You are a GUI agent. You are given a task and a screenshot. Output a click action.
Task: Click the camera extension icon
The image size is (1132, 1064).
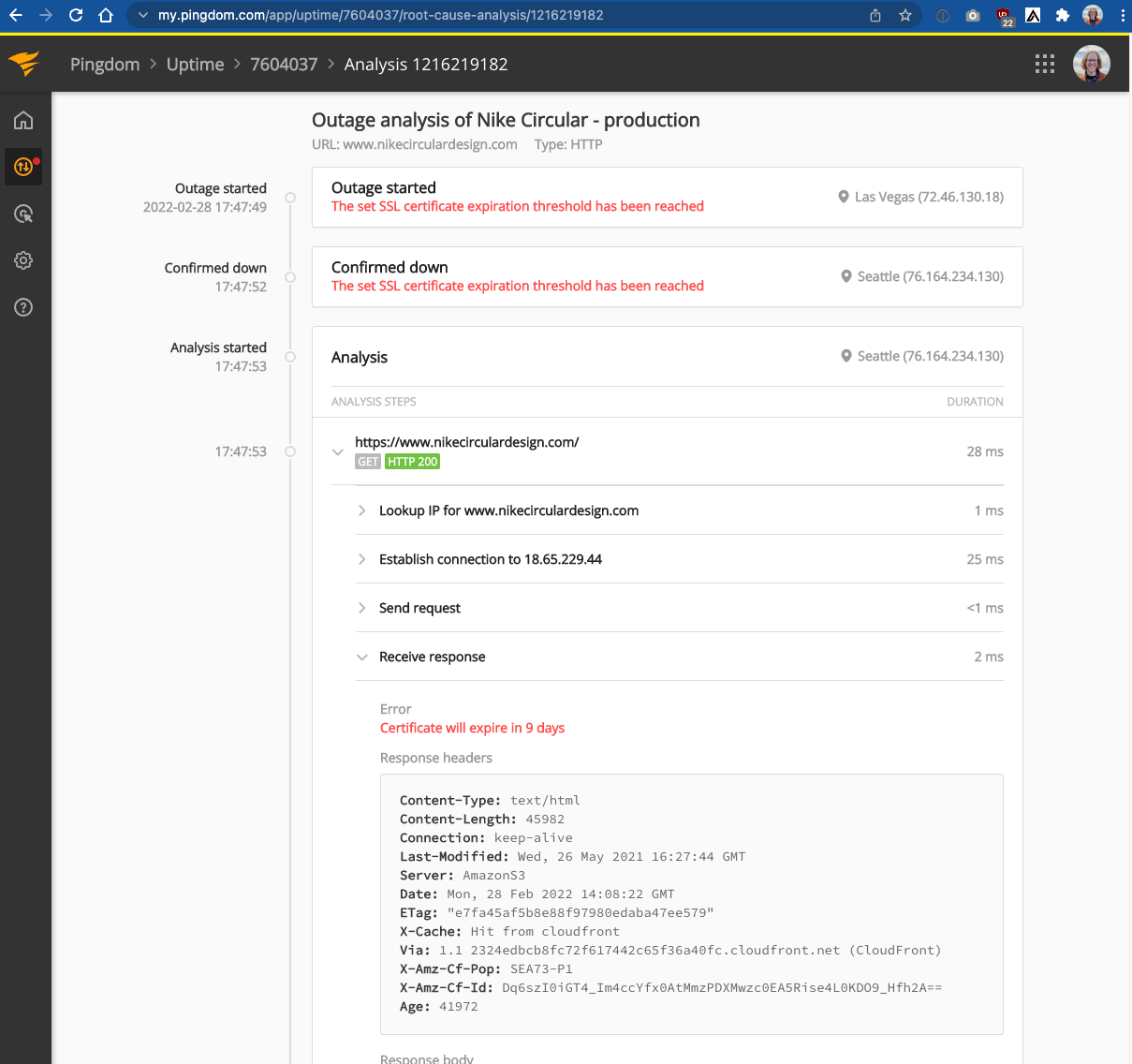pos(973,15)
